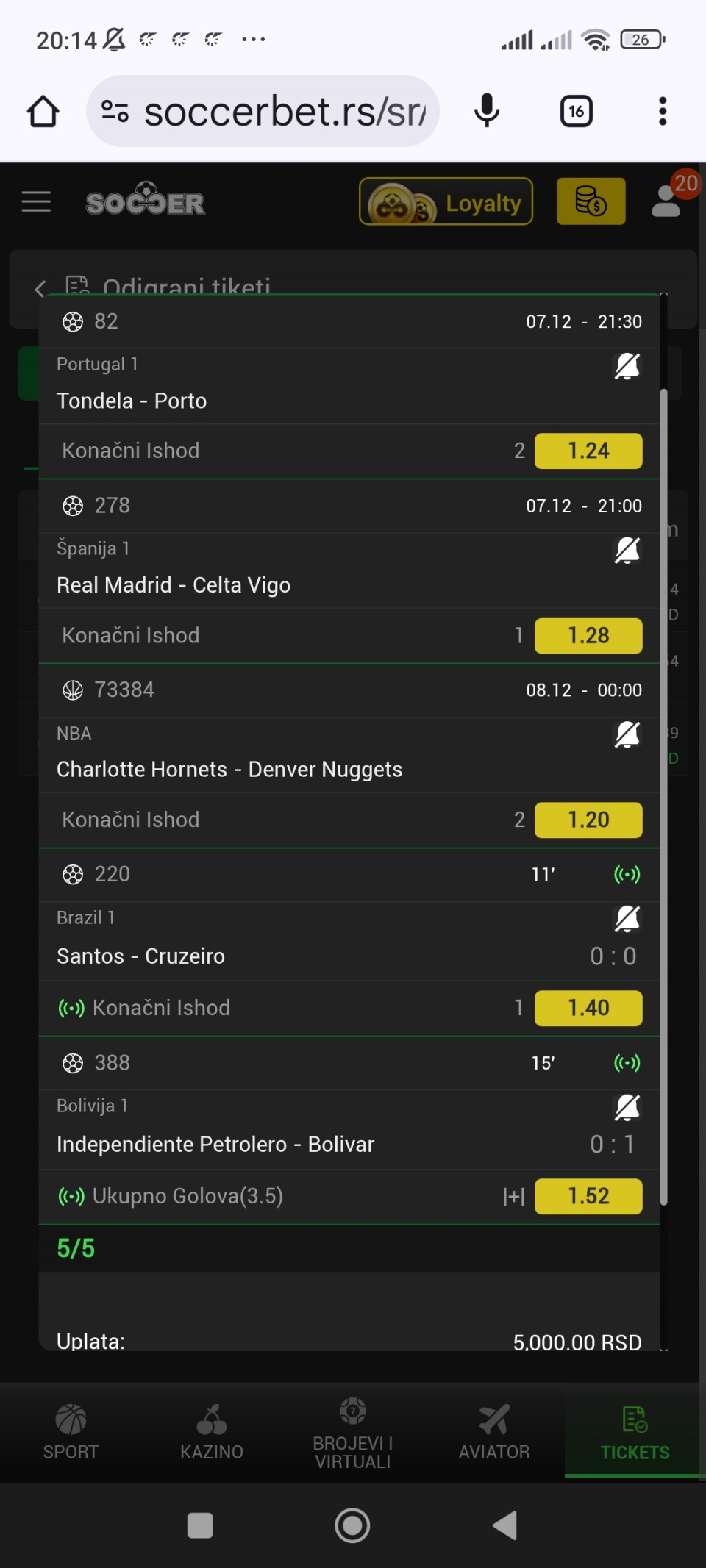Open browser tab switcher showing 16

click(577, 112)
